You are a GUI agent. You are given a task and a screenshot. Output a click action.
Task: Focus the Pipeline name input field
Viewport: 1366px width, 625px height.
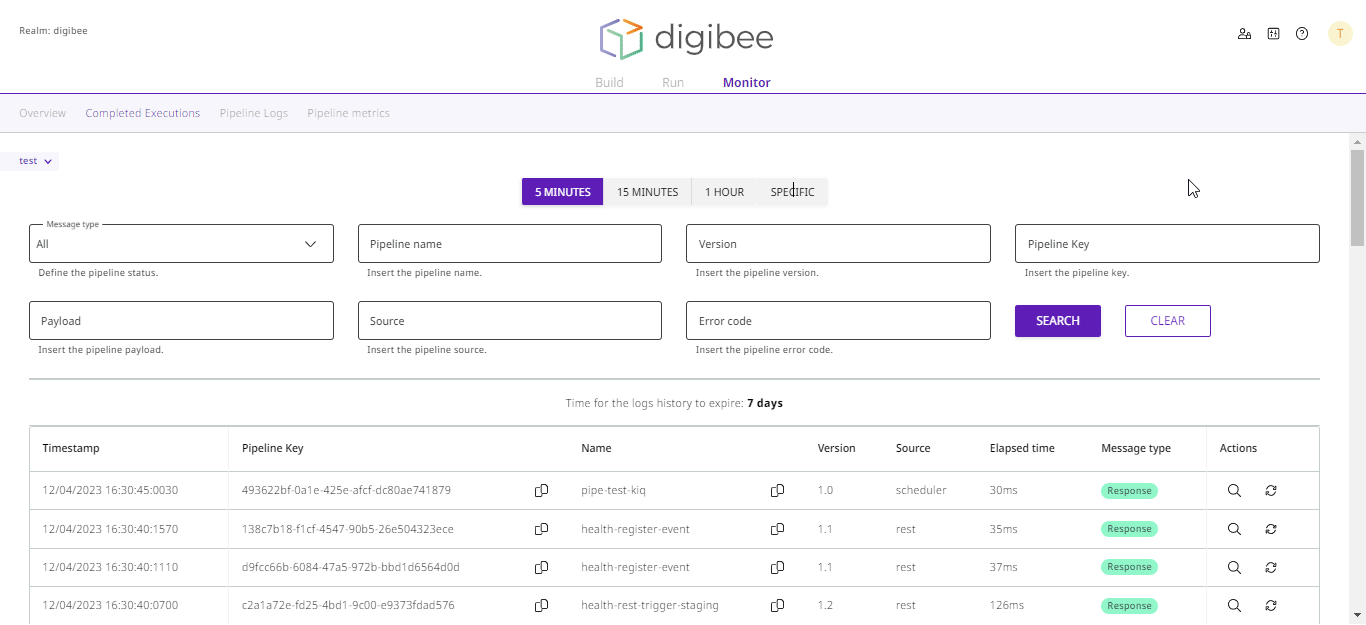[509, 244]
